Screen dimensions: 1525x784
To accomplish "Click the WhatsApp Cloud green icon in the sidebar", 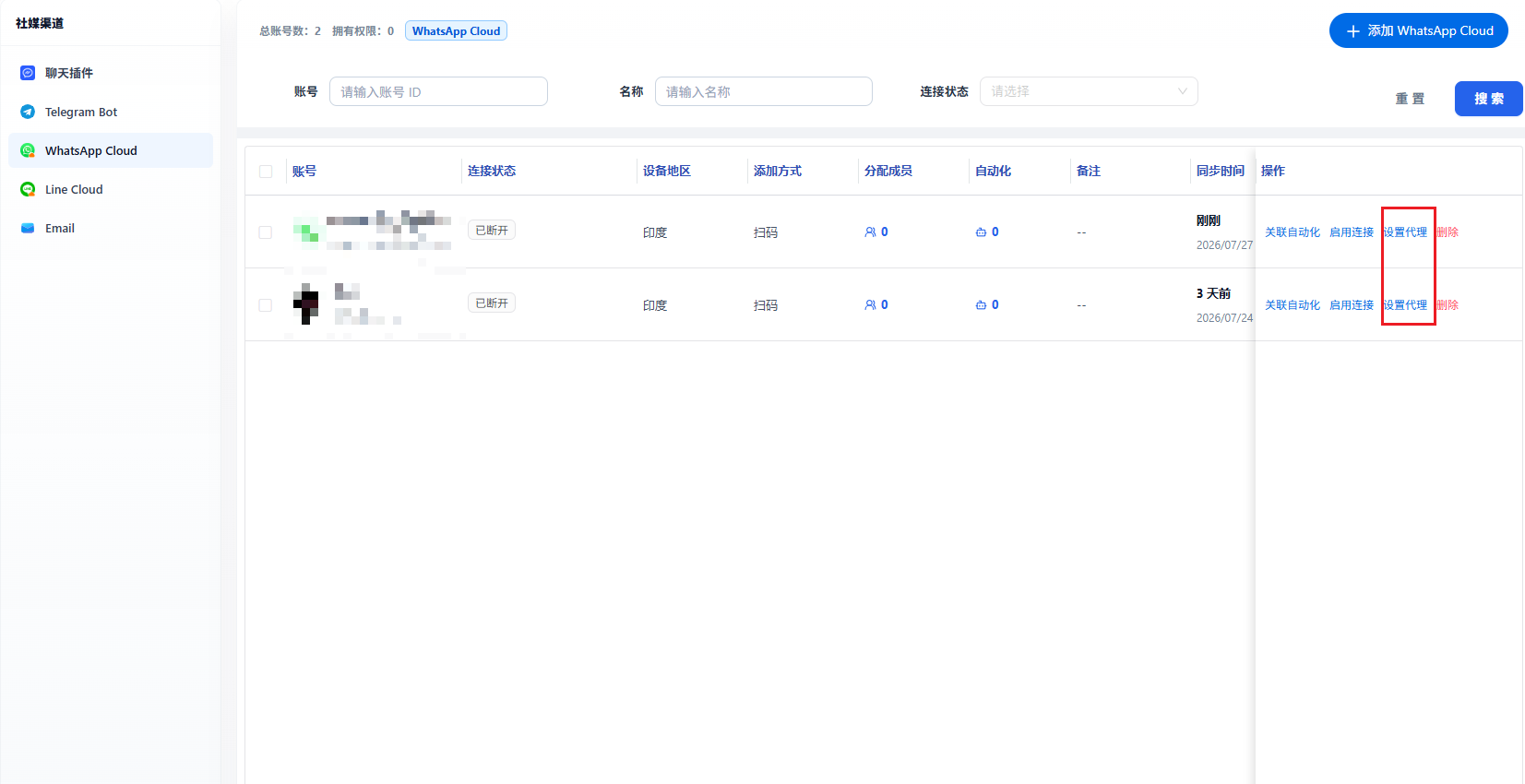I will (28, 150).
